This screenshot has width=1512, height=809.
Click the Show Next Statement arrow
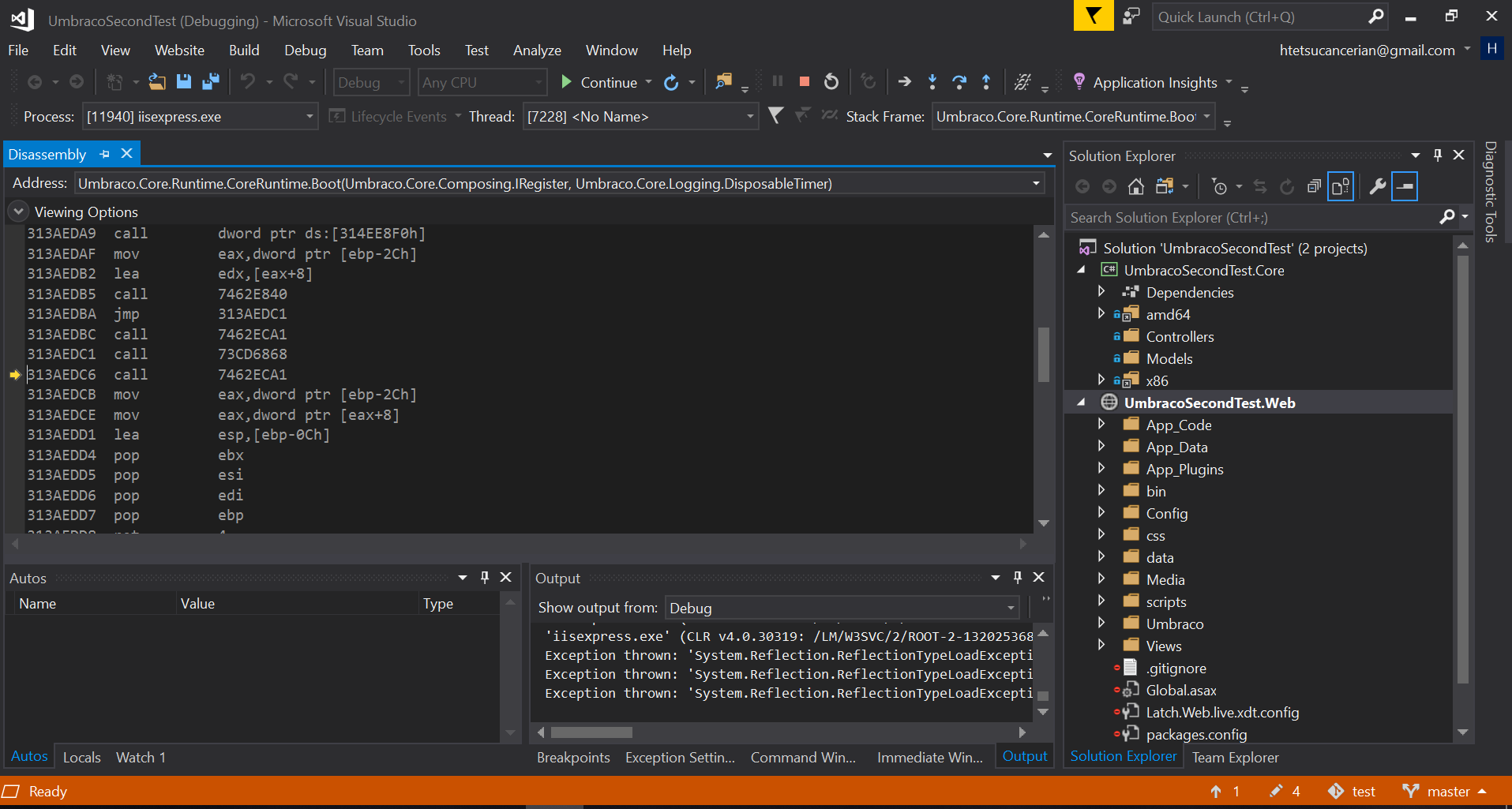pyautogui.click(x=905, y=82)
